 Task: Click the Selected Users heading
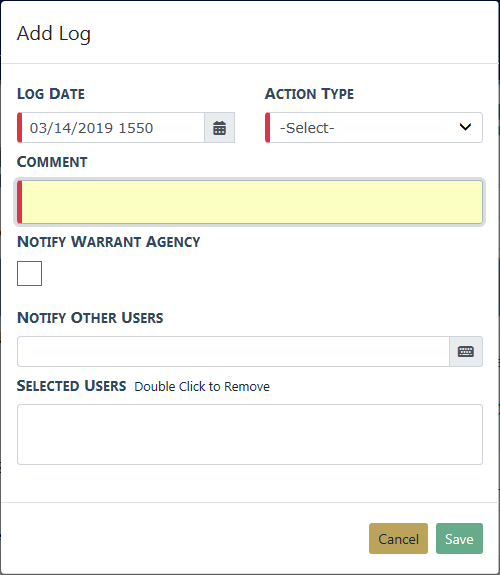(x=72, y=386)
